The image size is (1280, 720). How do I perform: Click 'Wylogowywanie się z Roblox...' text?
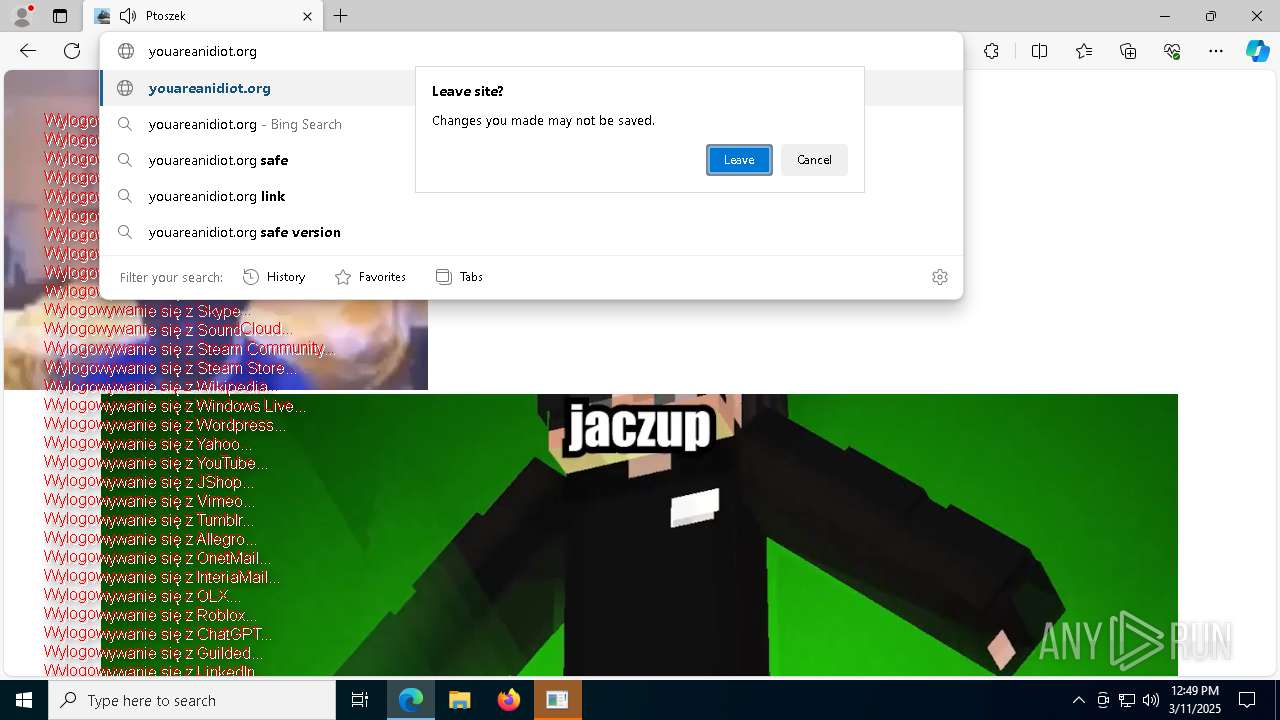click(150, 615)
